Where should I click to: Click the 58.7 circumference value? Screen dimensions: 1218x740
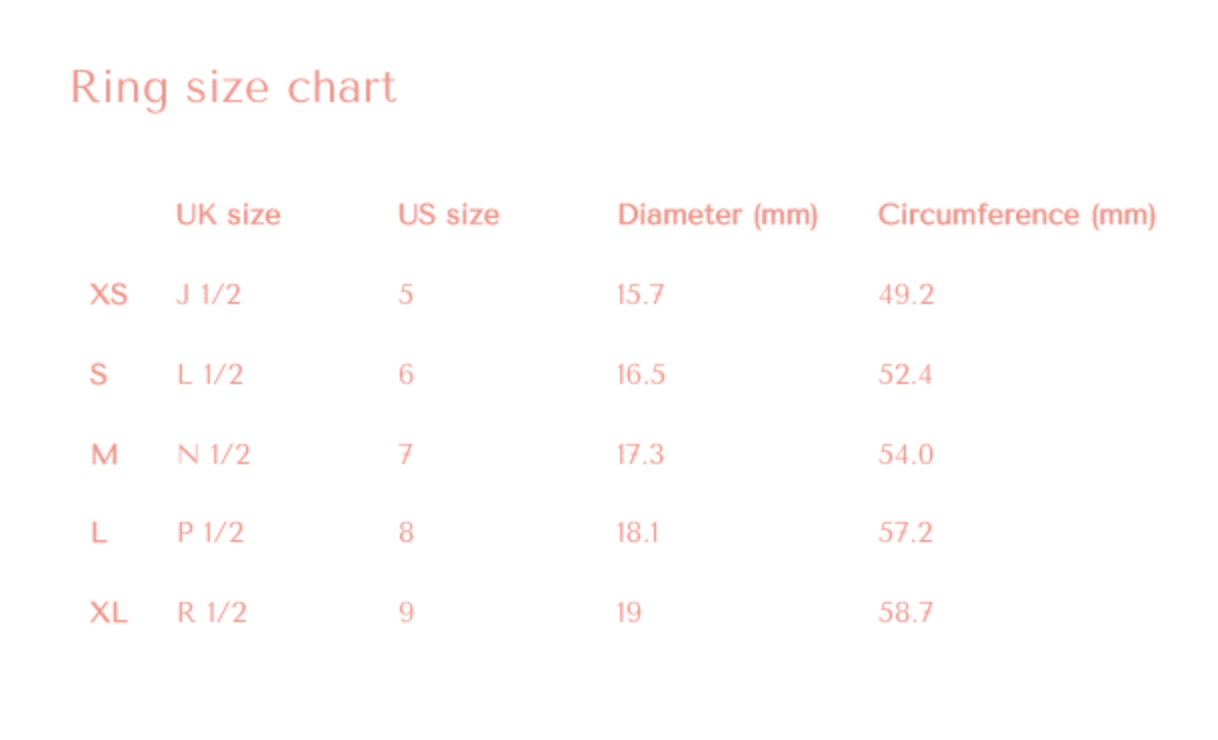[x=905, y=613]
